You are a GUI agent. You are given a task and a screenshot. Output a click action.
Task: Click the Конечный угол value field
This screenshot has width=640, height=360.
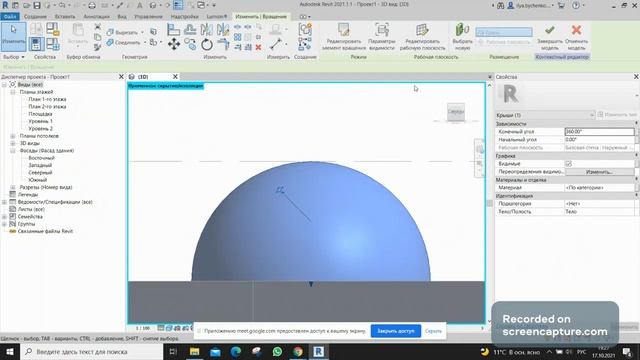pyautogui.click(x=599, y=132)
